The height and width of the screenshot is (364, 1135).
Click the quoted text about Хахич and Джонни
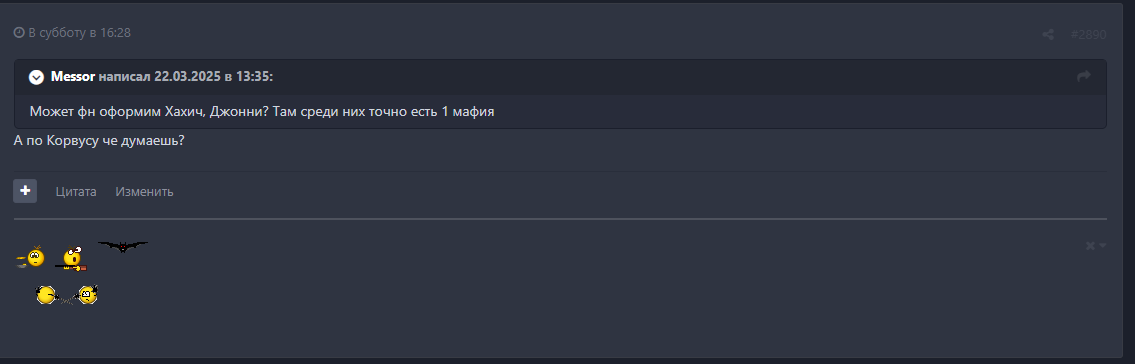pyautogui.click(x=262, y=112)
